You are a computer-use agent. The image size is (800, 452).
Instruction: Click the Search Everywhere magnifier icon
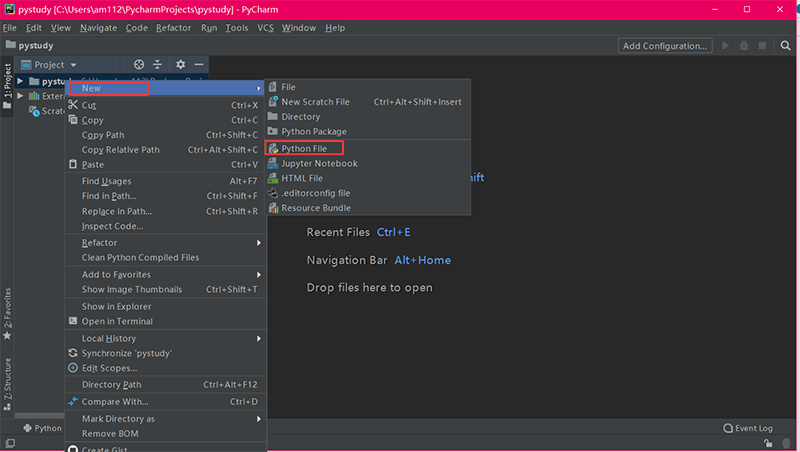click(x=785, y=45)
